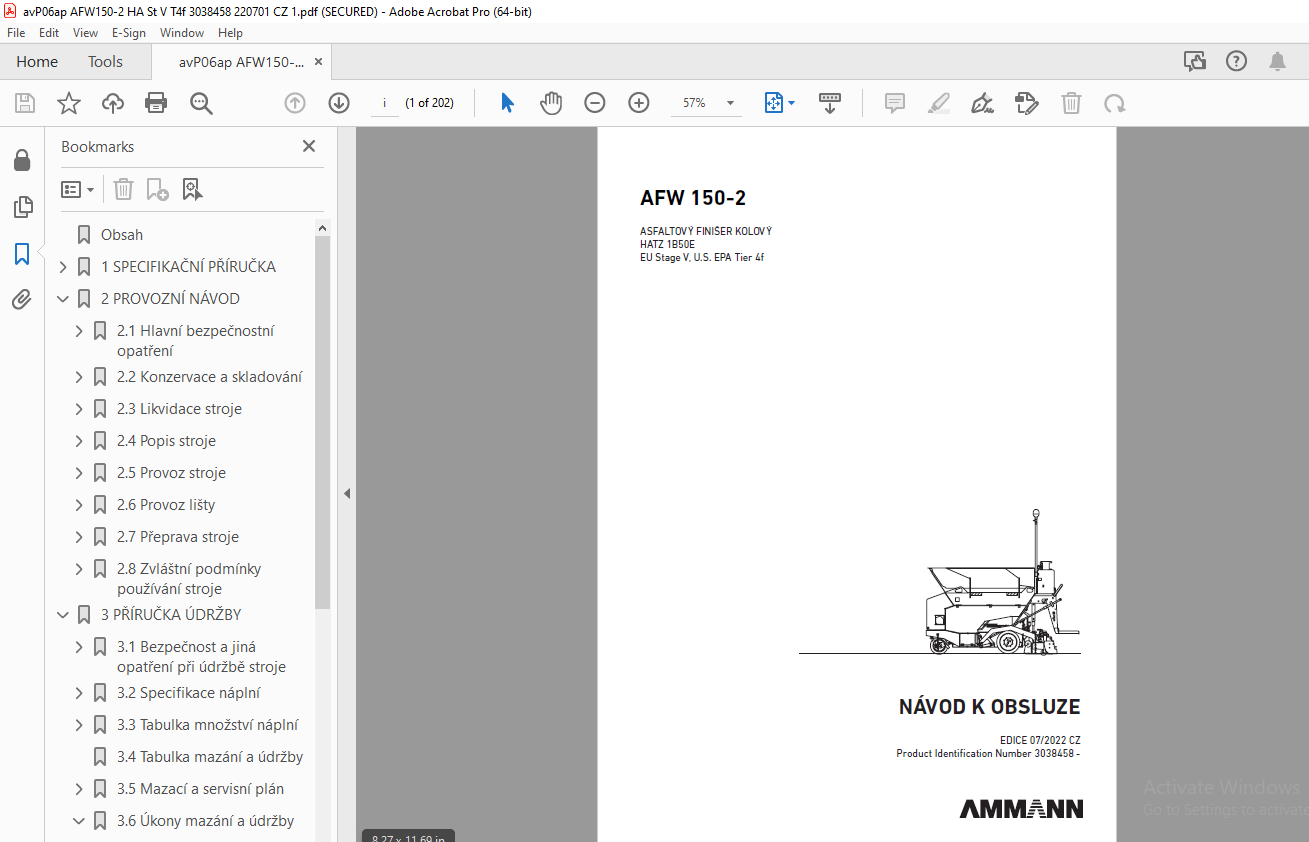This screenshot has width=1309, height=842.
Task: Select the Highlight text pen tool
Action: [938, 103]
